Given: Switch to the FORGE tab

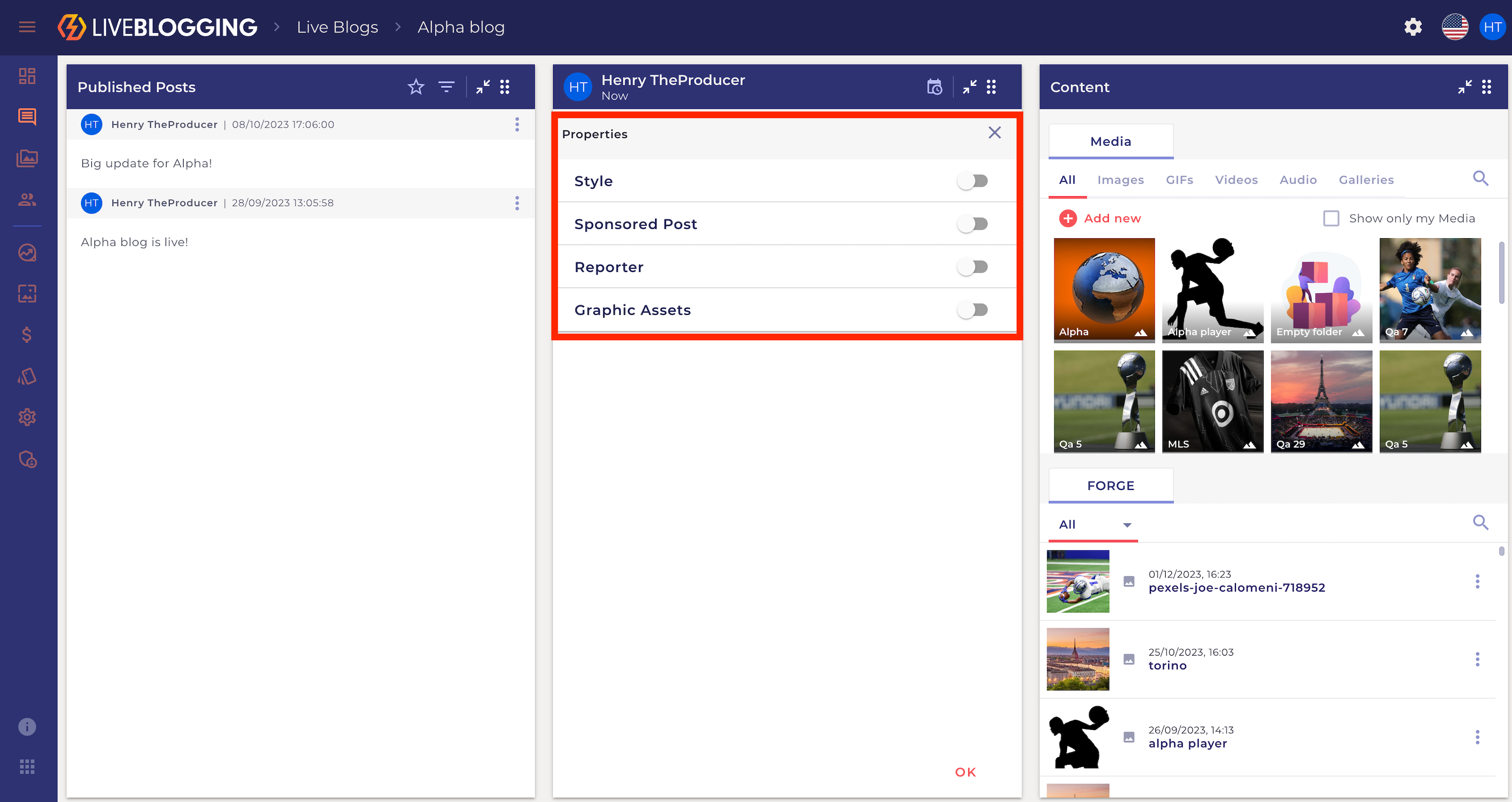Looking at the screenshot, I should (1111, 486).
